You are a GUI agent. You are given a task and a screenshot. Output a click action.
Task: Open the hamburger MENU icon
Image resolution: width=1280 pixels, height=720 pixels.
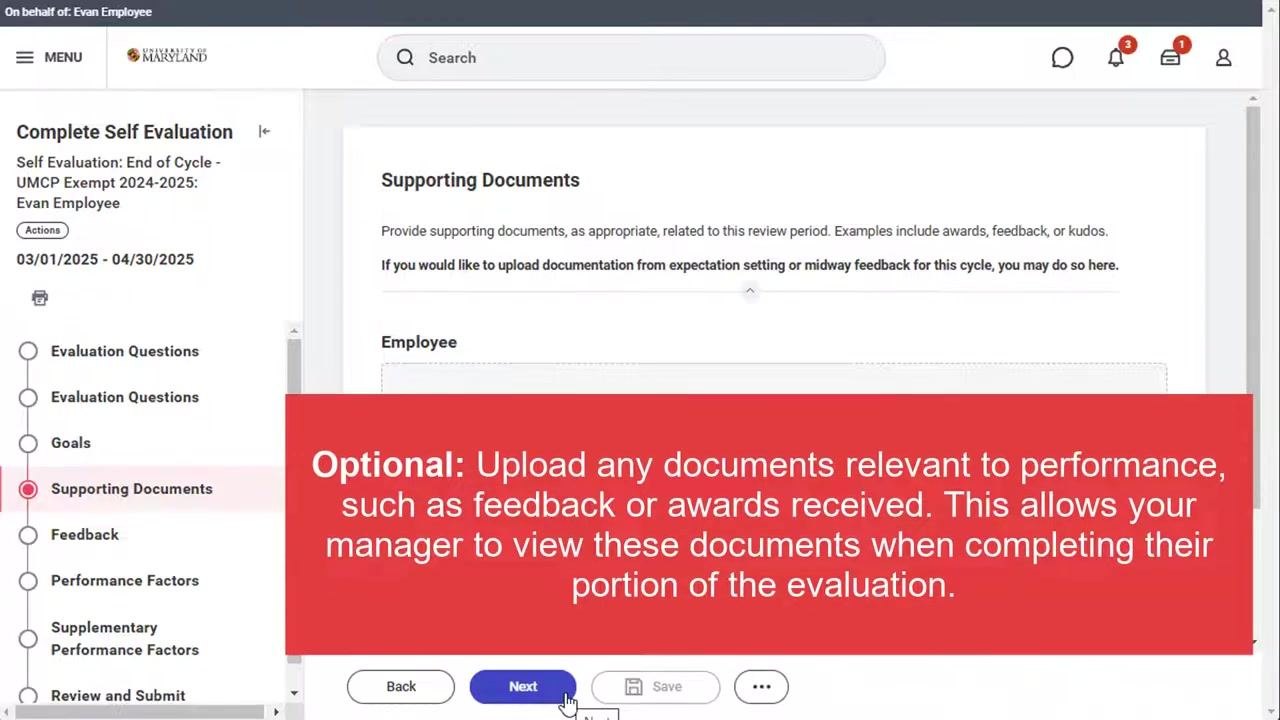[25, 57]
